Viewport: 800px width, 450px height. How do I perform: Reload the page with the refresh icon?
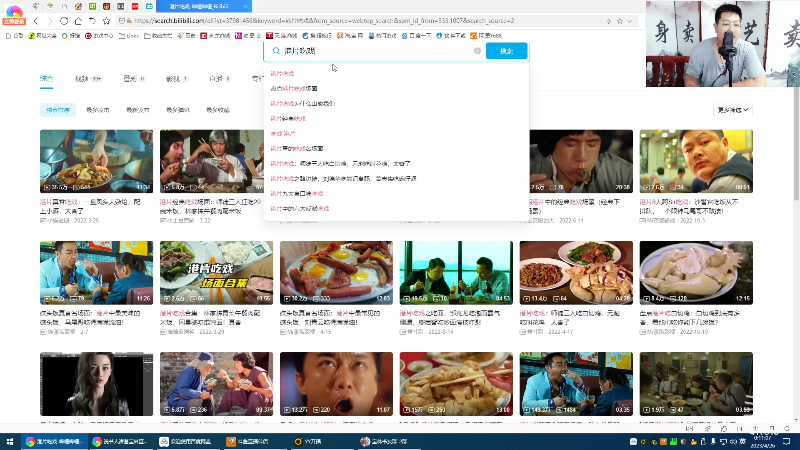(x=64, y=21)
